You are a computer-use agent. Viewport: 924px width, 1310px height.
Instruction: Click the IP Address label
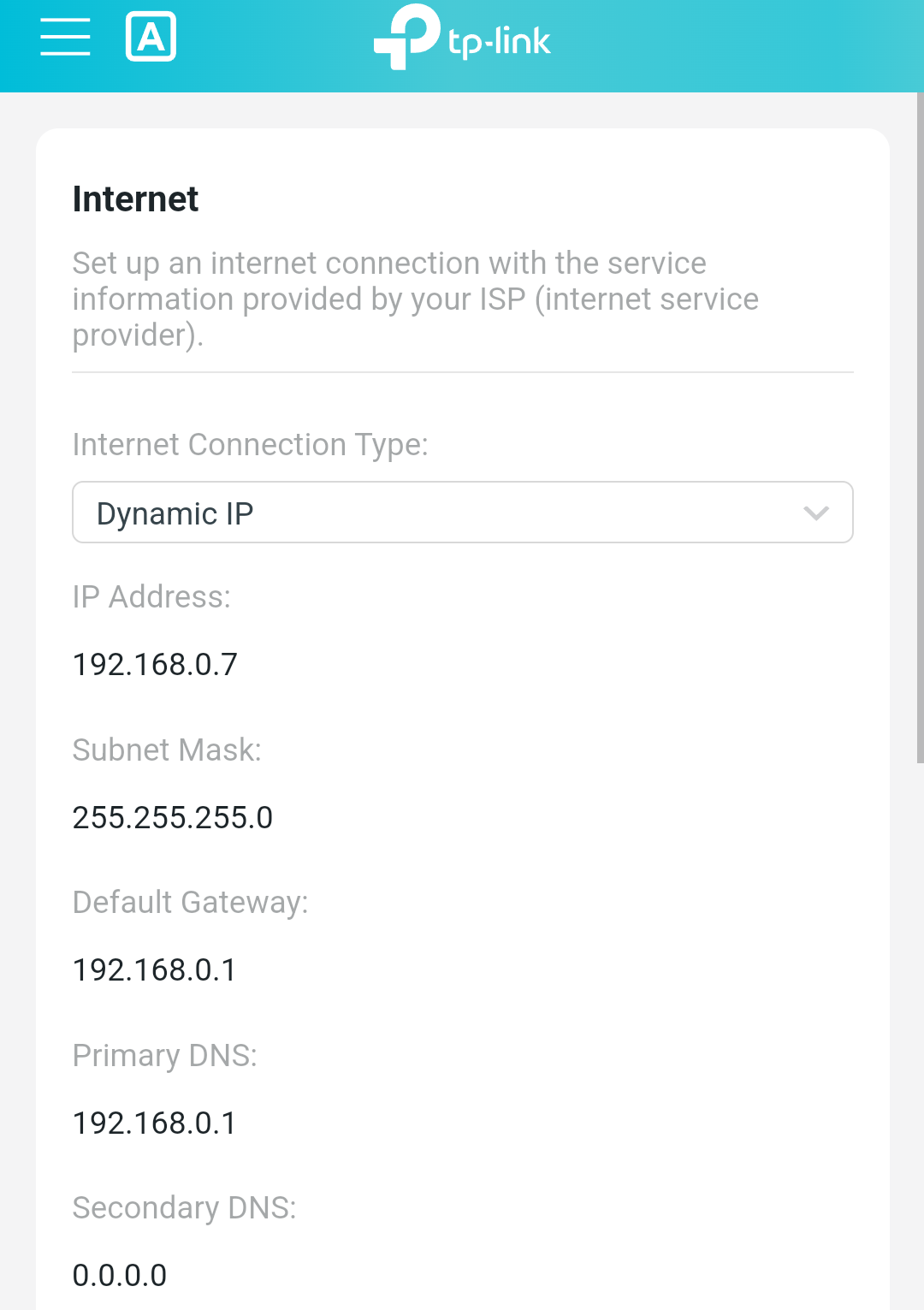[151, 597]
